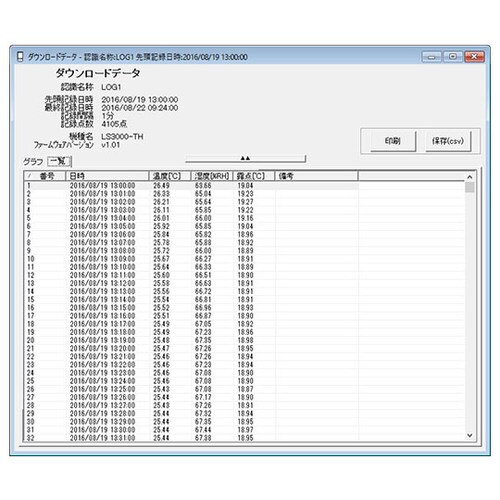The height and width of the screenshot is (500, 500).
Task: Click the window title bar device icon
Action: click(20, 57)
